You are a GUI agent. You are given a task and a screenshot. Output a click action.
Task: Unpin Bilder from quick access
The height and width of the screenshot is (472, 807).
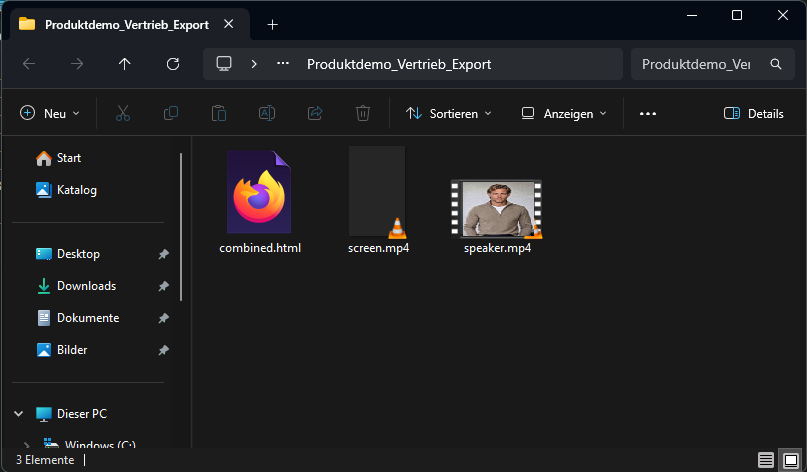click(x=163, y=350)
